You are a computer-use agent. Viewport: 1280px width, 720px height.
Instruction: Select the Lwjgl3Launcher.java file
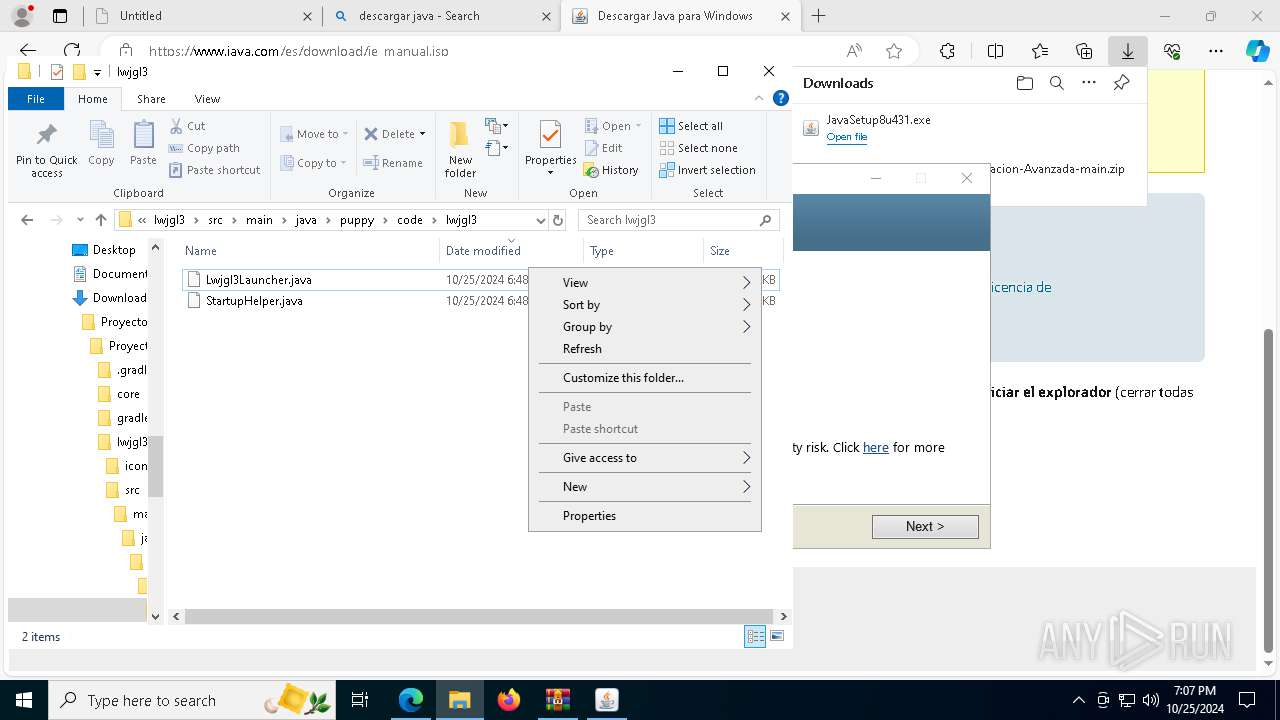[259, 280]
